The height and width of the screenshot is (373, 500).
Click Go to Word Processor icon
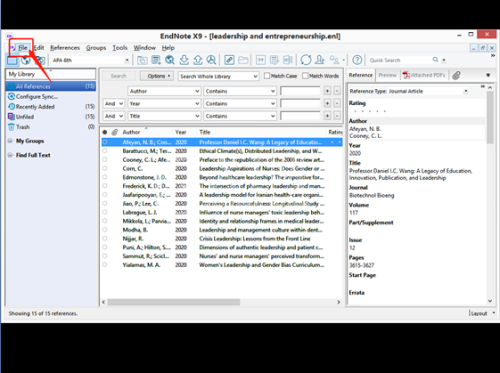coord(287,60)
